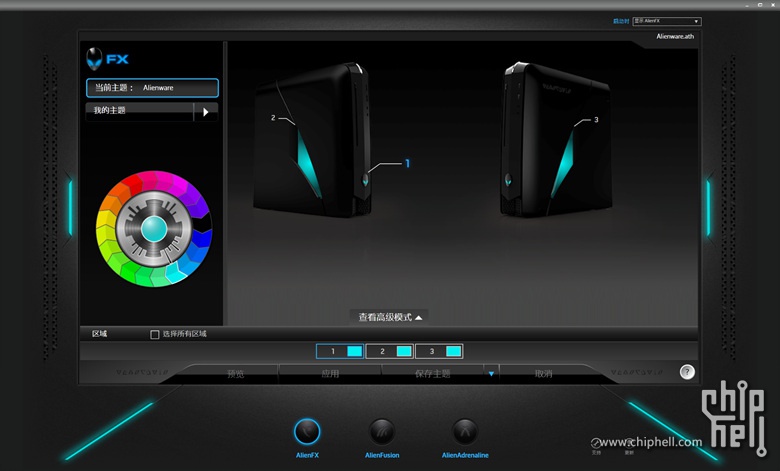
Task: Expand 查看高级模式 advanced mode
Action: (390, 317)
